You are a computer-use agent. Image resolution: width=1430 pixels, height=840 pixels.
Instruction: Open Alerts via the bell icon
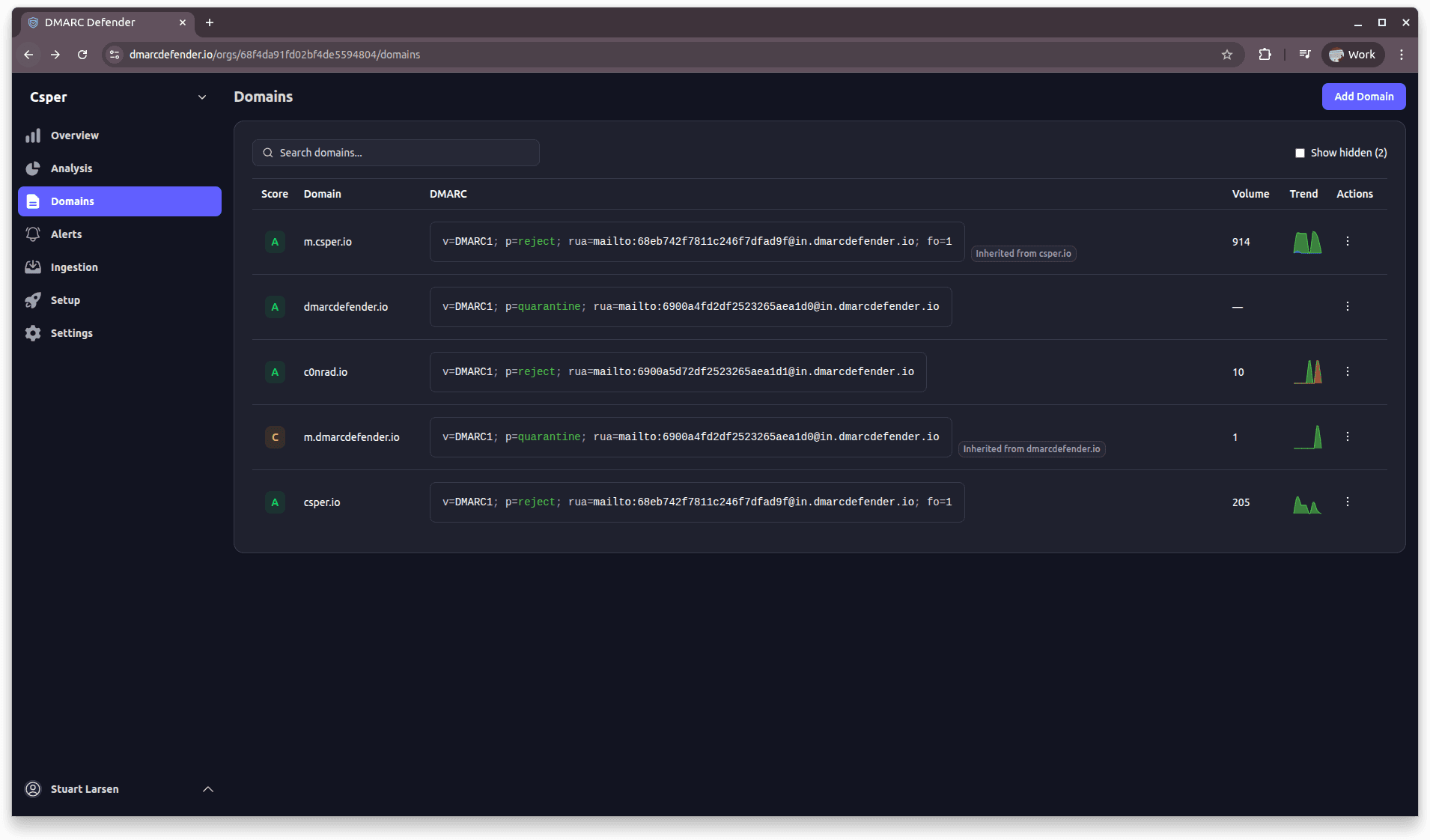[x=34, y=234]
